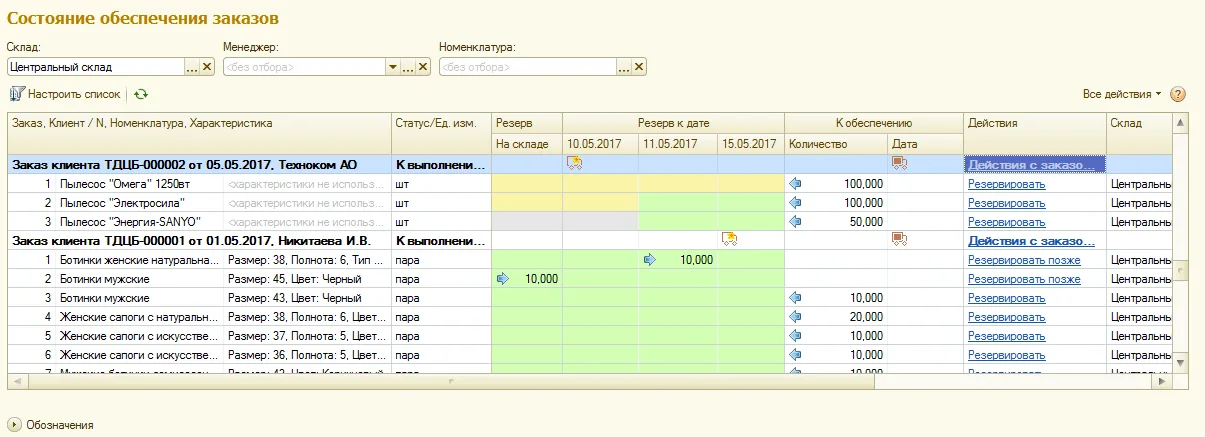The image size is (1205, 437).
Task: Click arrow icon for Женские сапоги size 37 row
Action: pyautogui.click(x=796, y=336)
